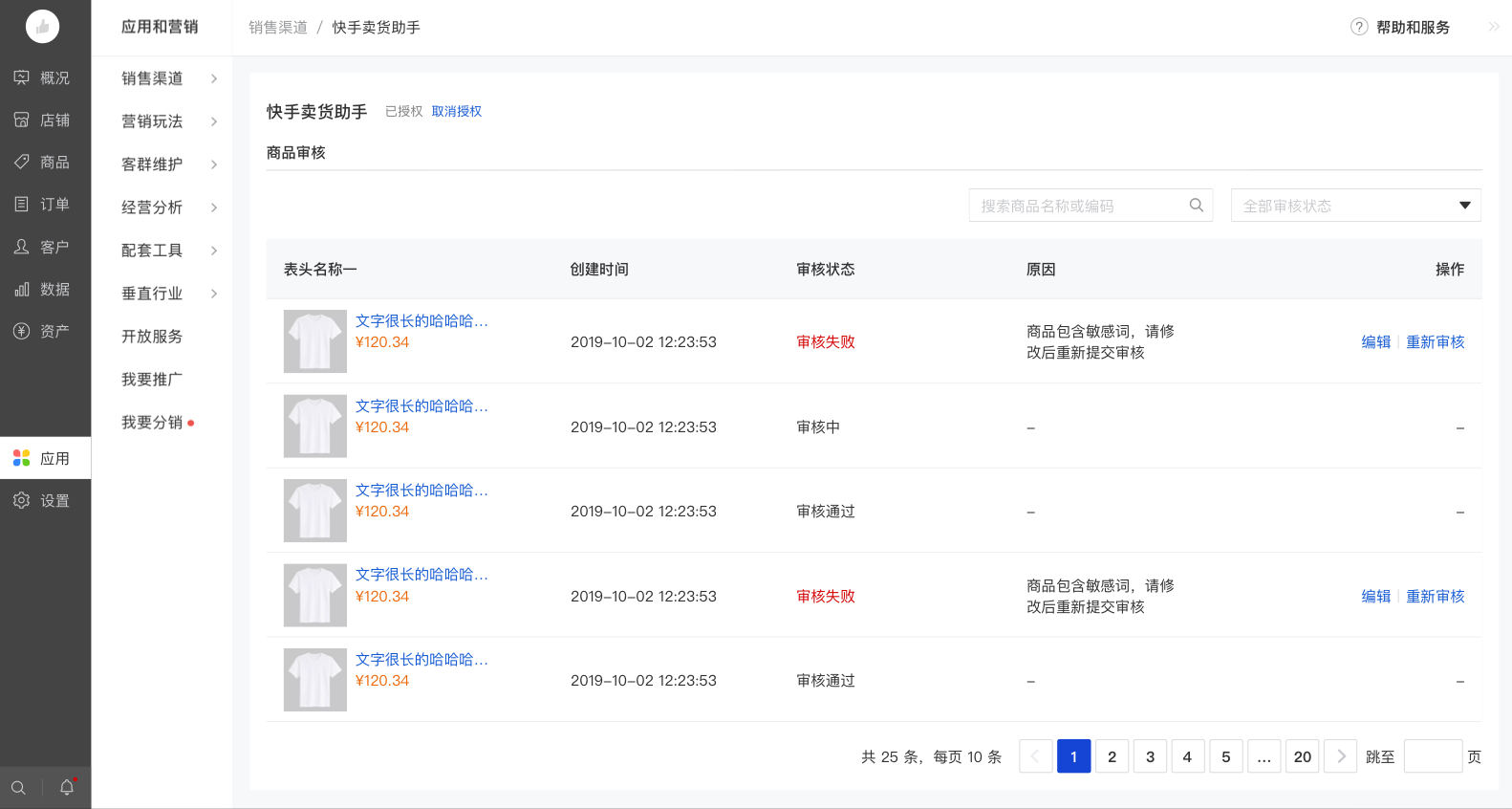Viewport: 1512px width, 809px height.
Task: Click 重新审核 for first failed product
Action: pos(1436,342)
